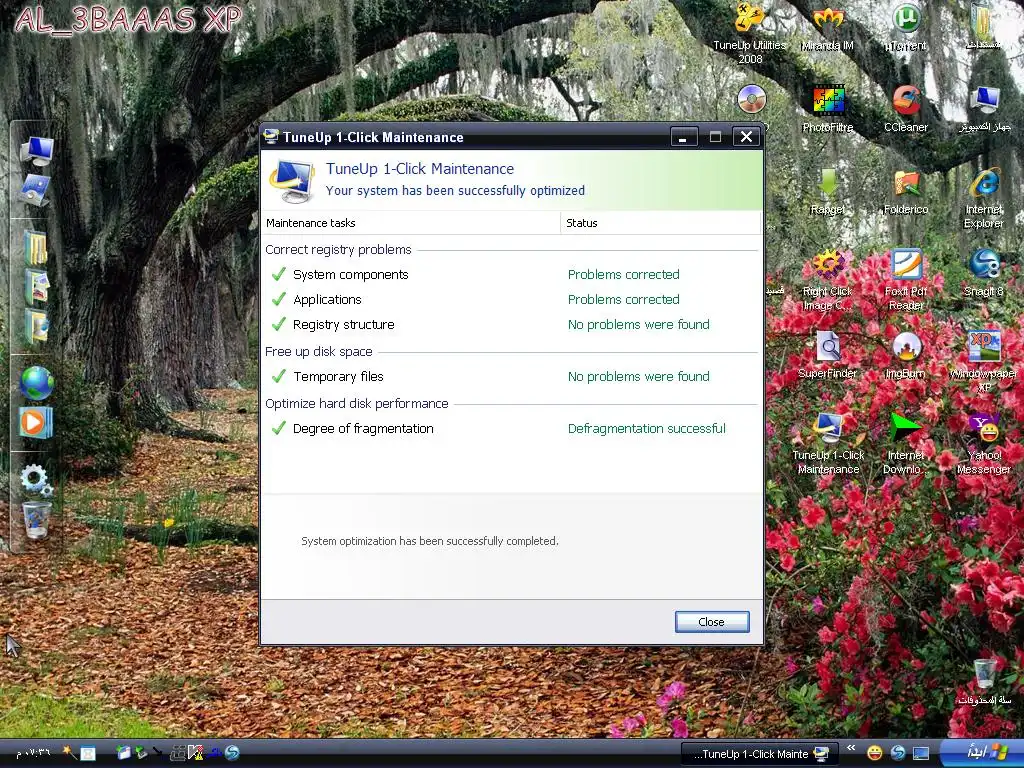Launch SnagIt 8 from the desktop
The width and height of the screenshot is (1024, 768).
click(984, 273)
